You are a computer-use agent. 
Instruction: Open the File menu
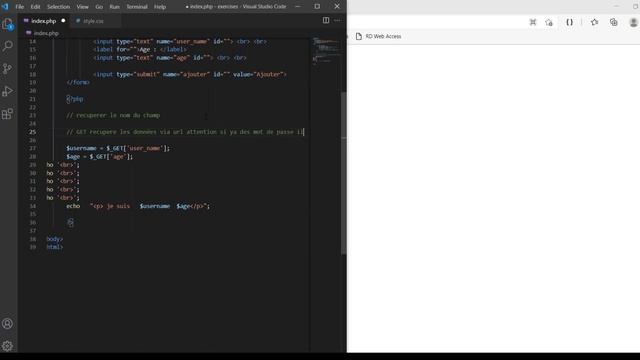coord(20,7)
